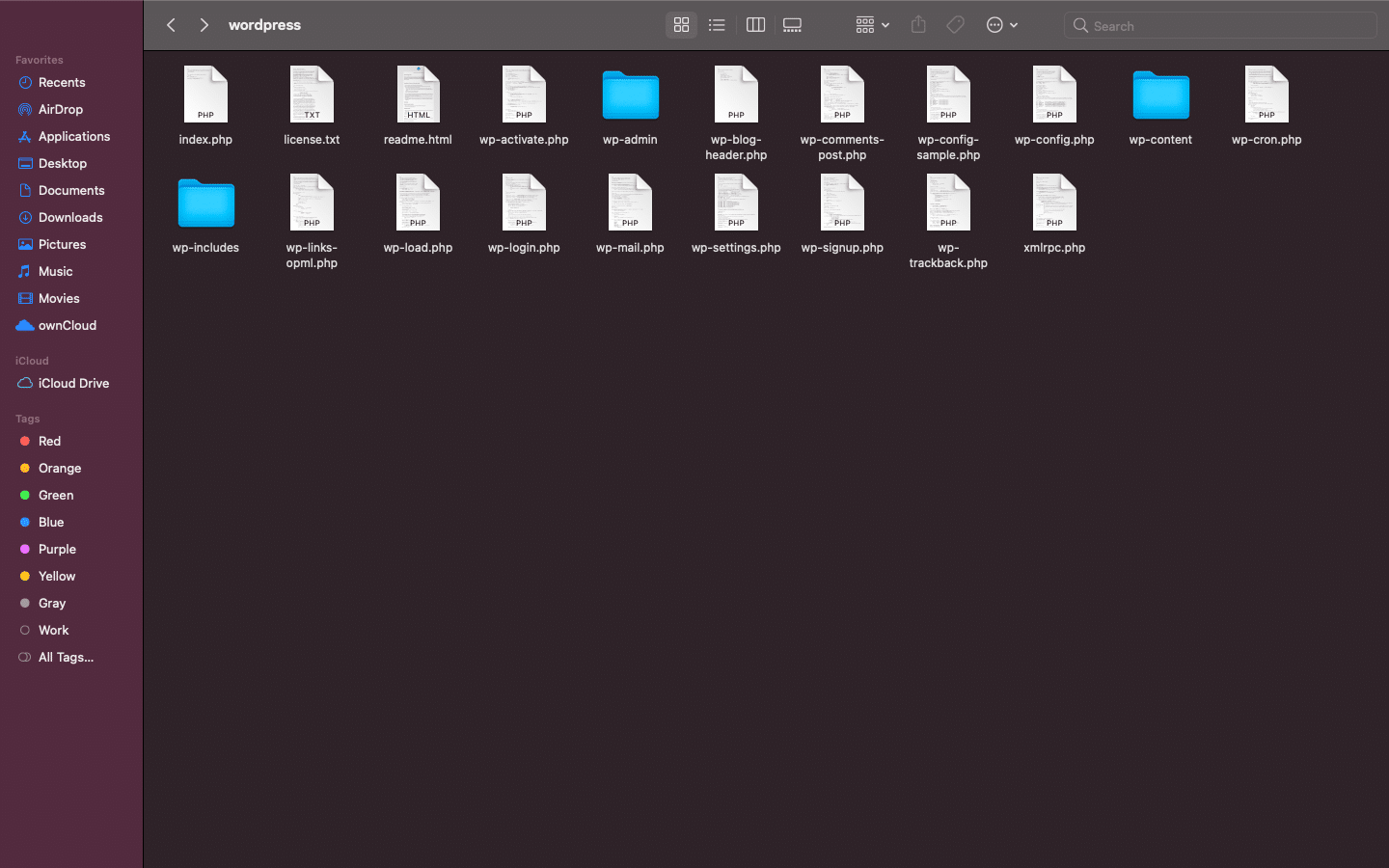Select the wp-content folder icon
The image size is (1389, 868).
tap(1160, 95)
